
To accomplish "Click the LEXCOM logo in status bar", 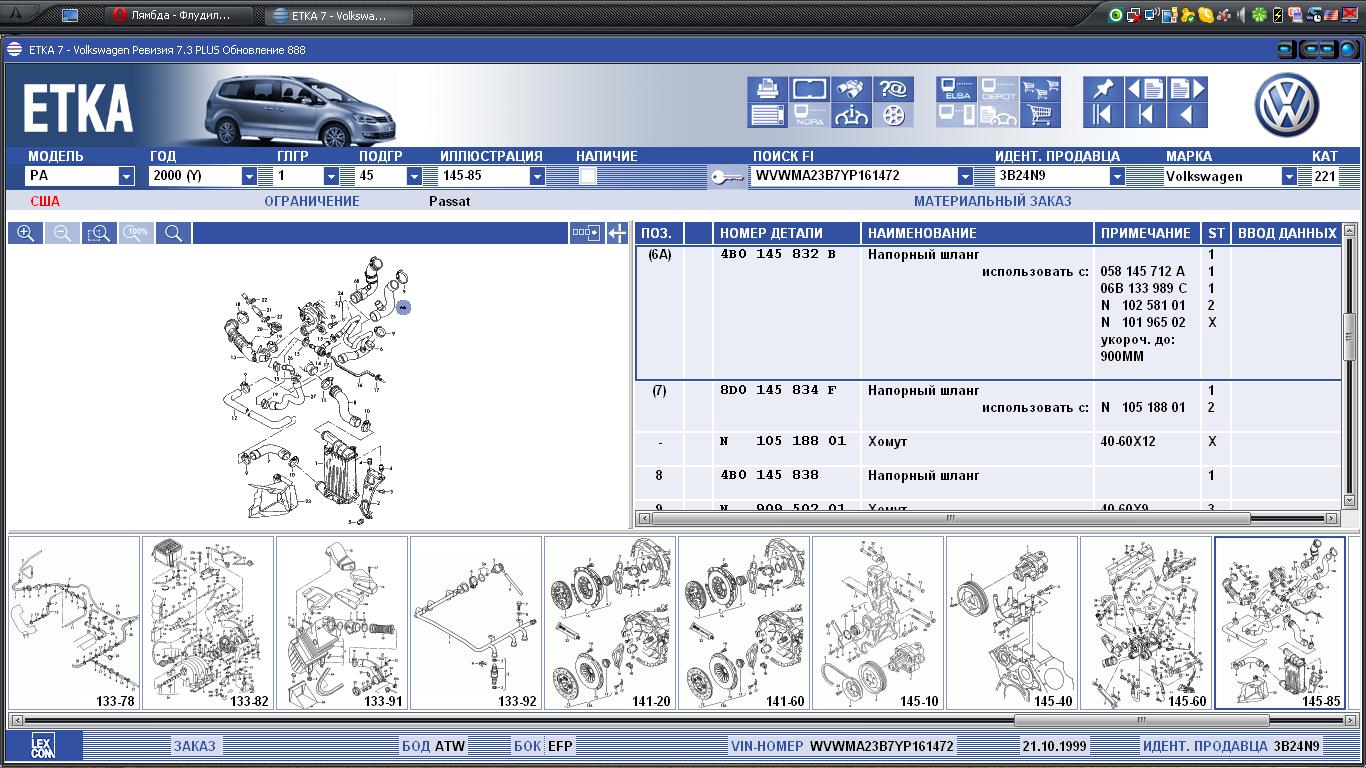I will coord(42,746).
